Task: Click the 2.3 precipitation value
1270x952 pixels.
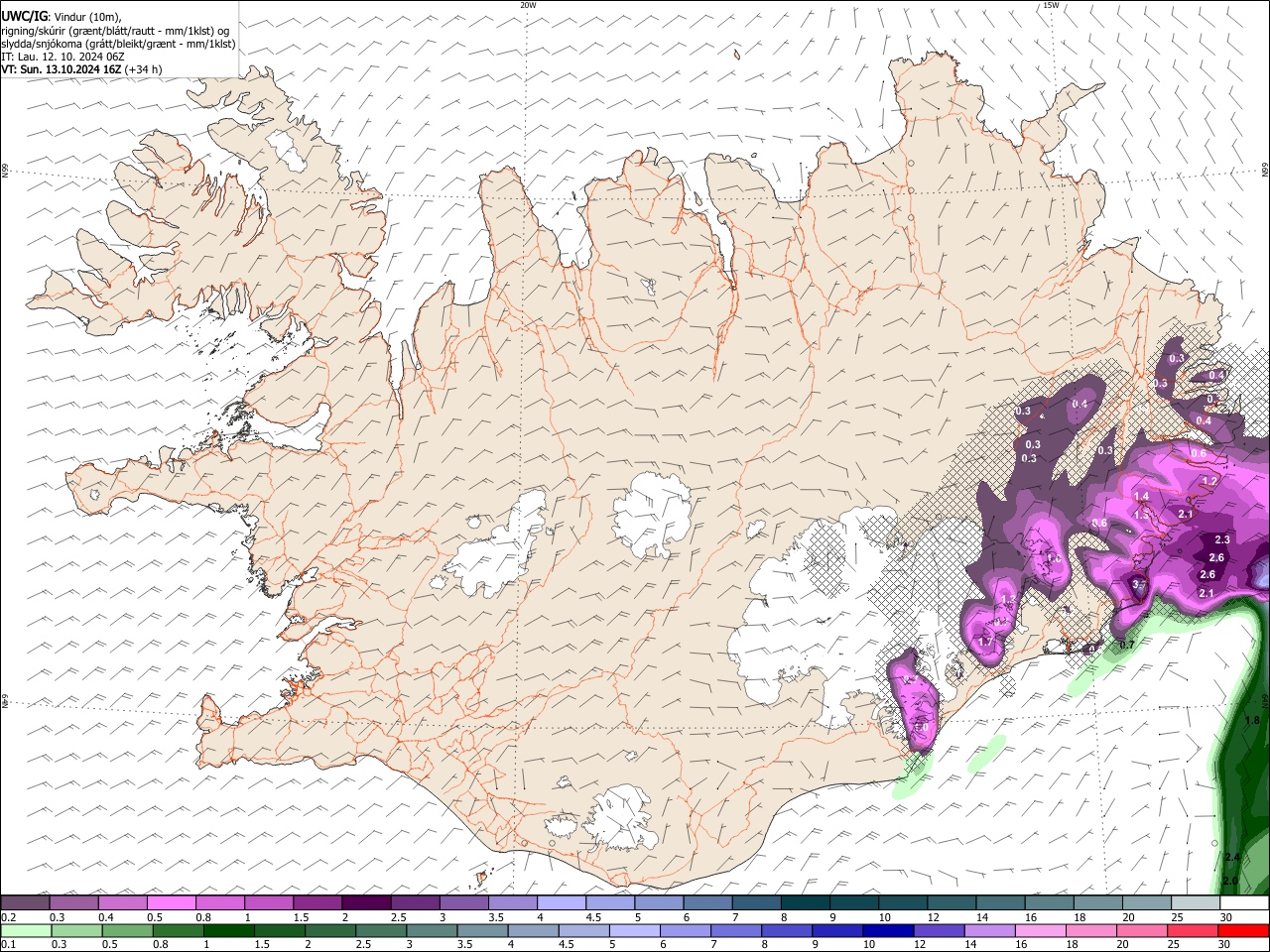Action: pyautogui.click(x=1221, y=540)
